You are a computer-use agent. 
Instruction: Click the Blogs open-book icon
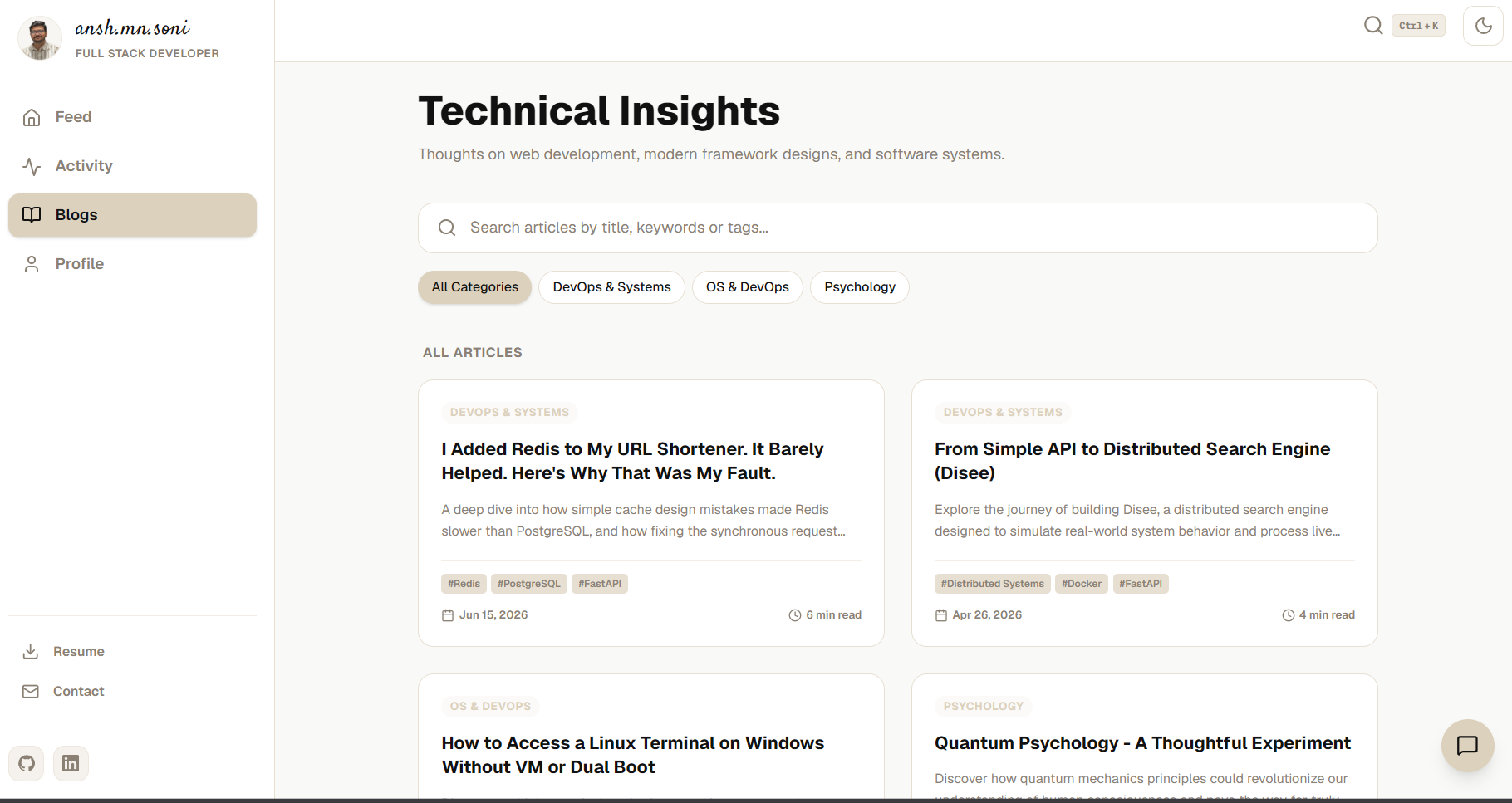pos(32,215)
